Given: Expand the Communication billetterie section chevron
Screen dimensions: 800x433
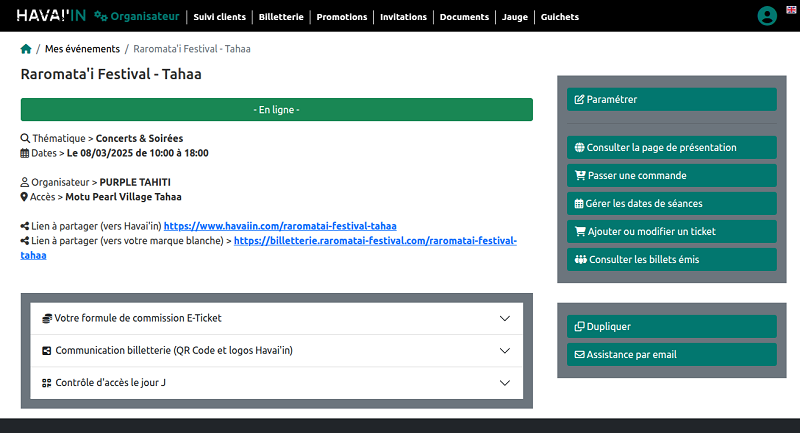Looking at the screenshot, I should pyautogui.click(x=504, y=351).
